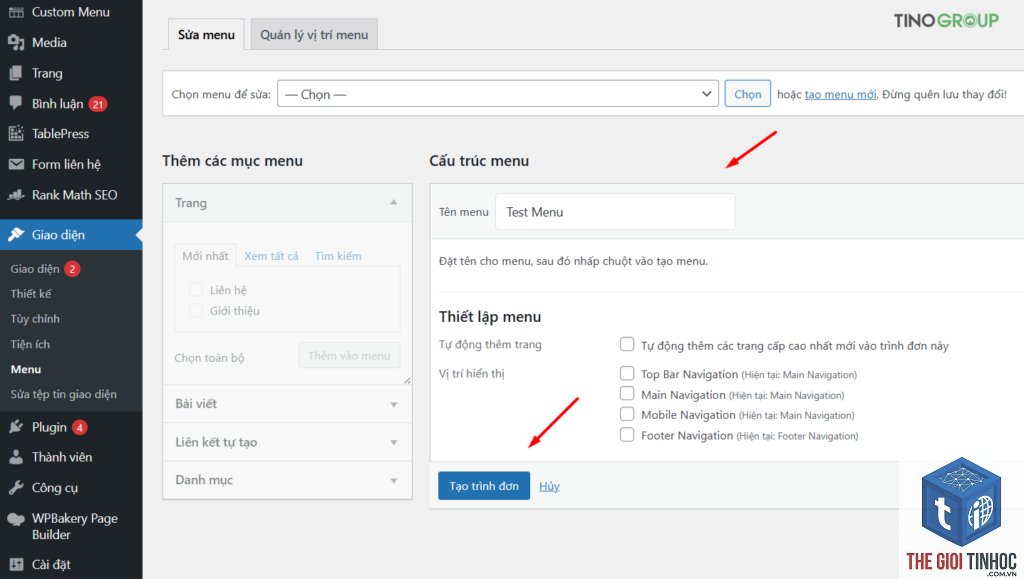Click the tạo menu mới link

pos(840,95)
